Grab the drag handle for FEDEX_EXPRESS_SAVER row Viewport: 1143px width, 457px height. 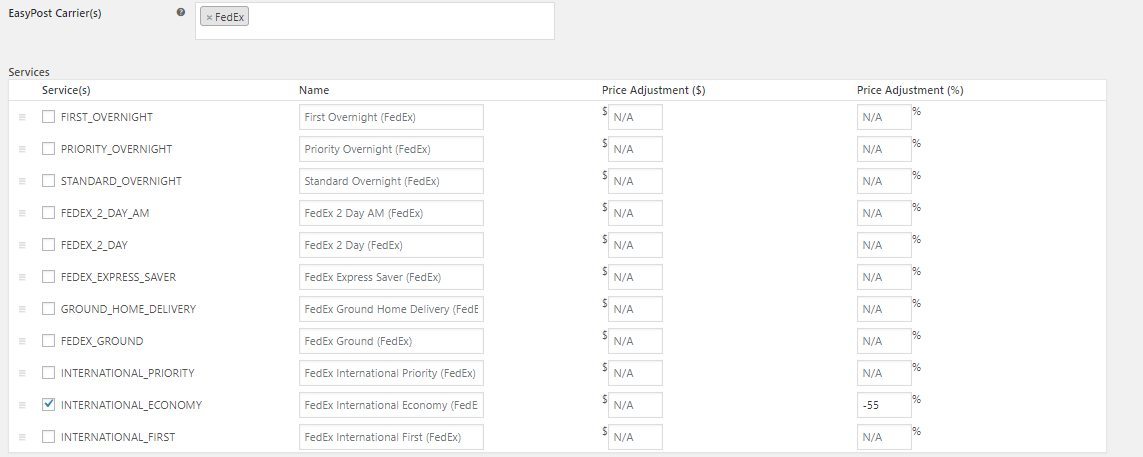[x=22, y=277]
